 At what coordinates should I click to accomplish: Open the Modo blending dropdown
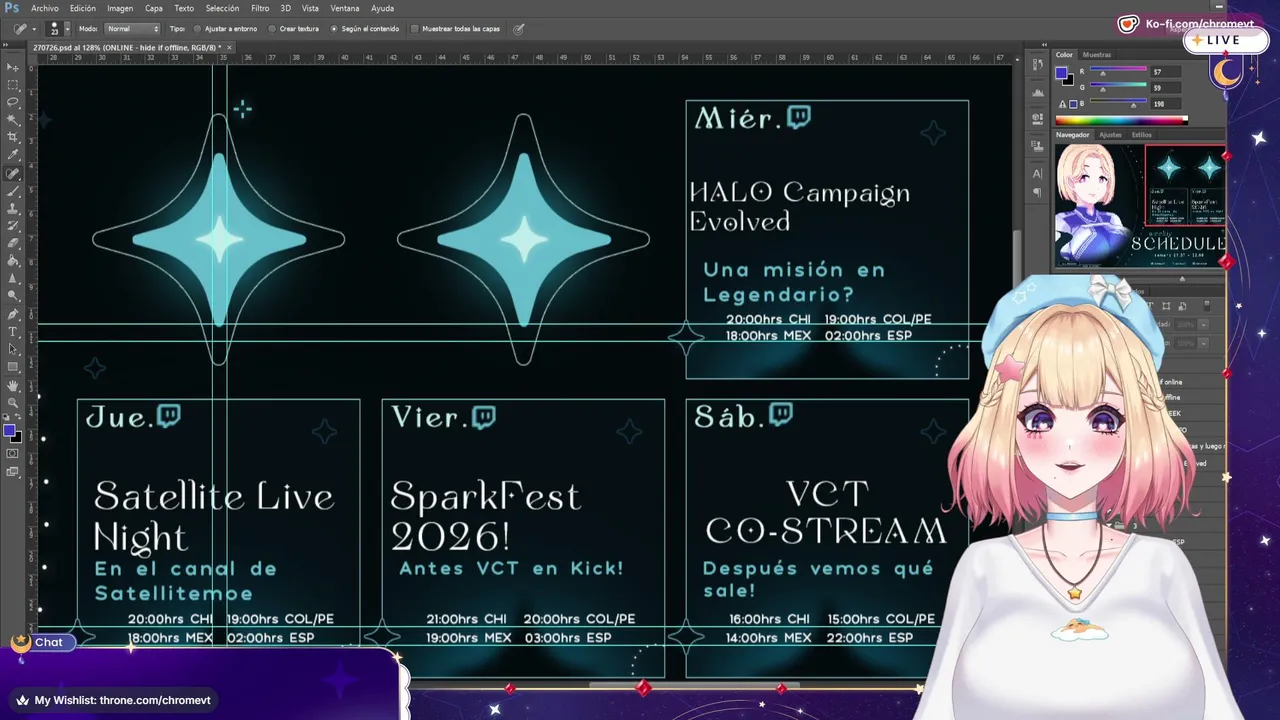tap(132, 29)
